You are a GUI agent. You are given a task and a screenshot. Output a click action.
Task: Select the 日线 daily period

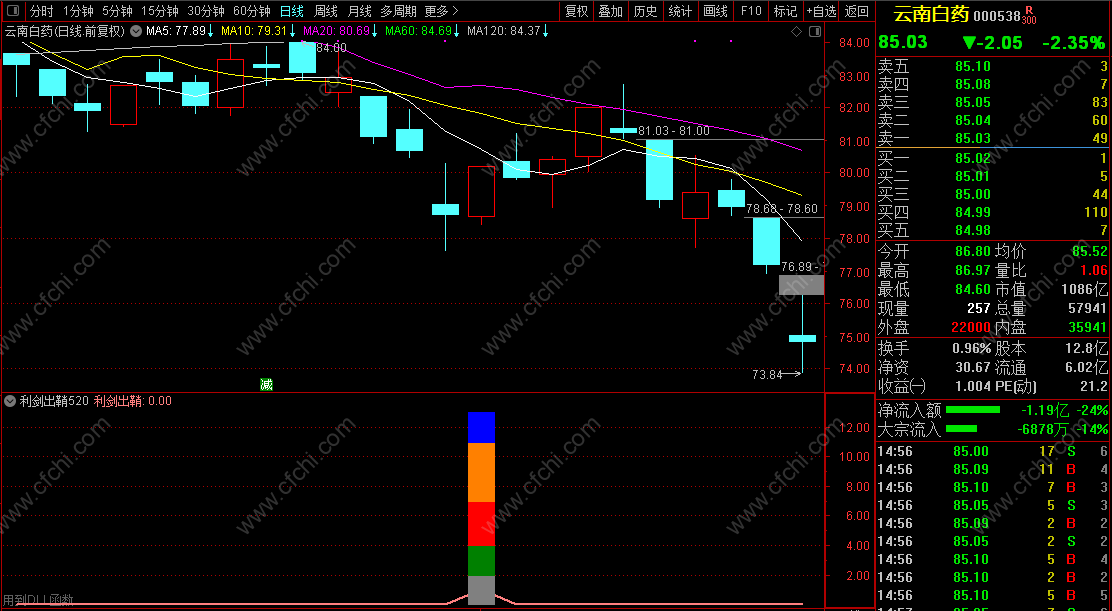291,11
